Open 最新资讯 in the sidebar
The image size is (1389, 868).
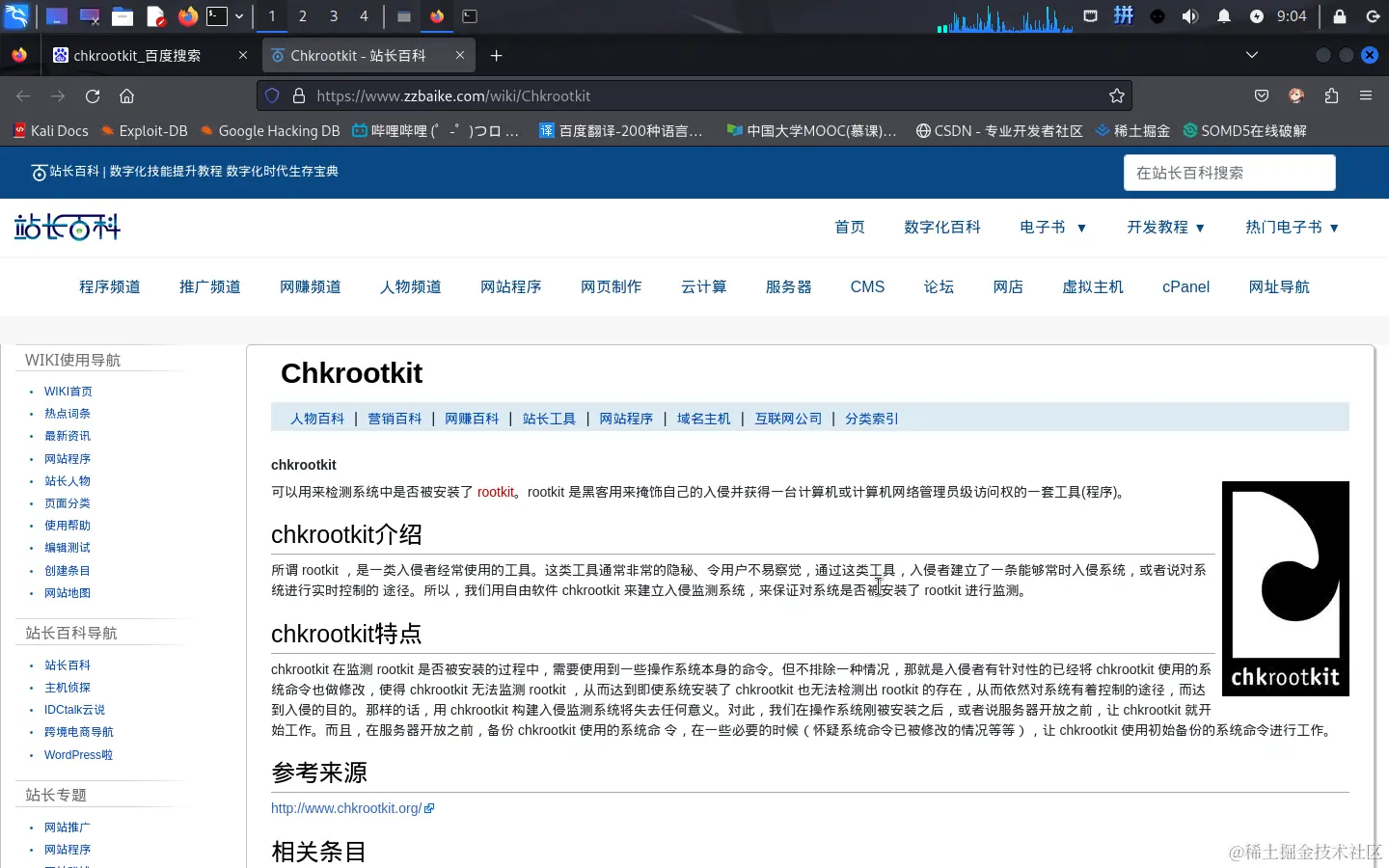68,436
